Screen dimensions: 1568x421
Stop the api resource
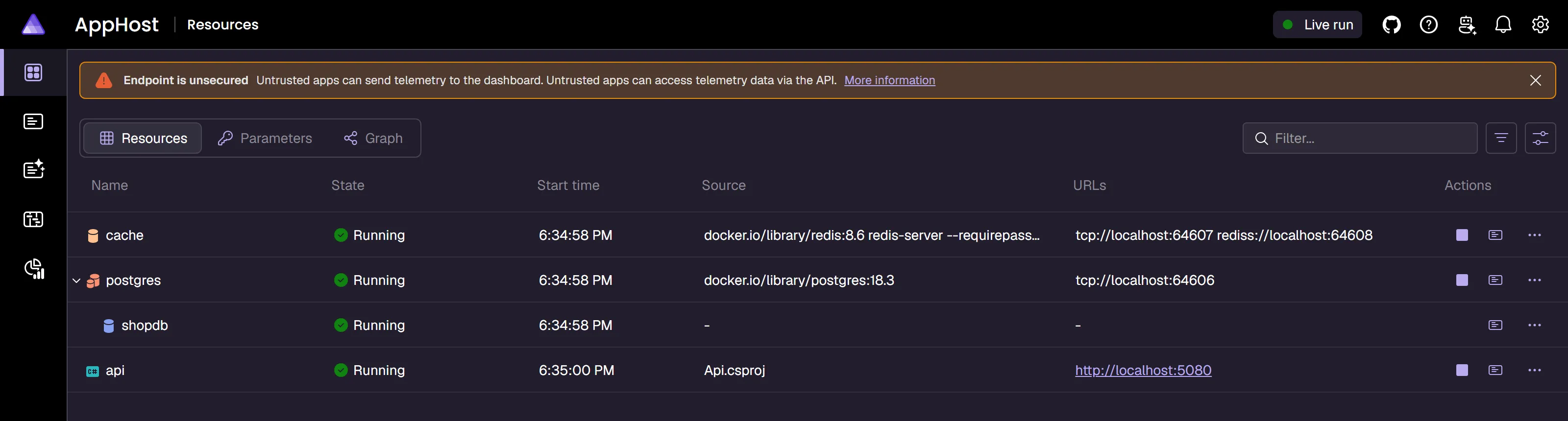tap(1462, 370)
